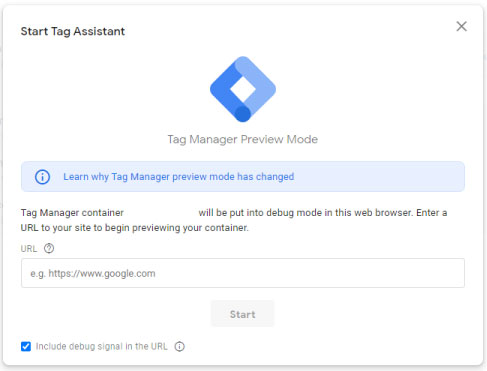Click the help icon next to URL label
Viewport: 487px width, 371px height.
coord(49,248)
